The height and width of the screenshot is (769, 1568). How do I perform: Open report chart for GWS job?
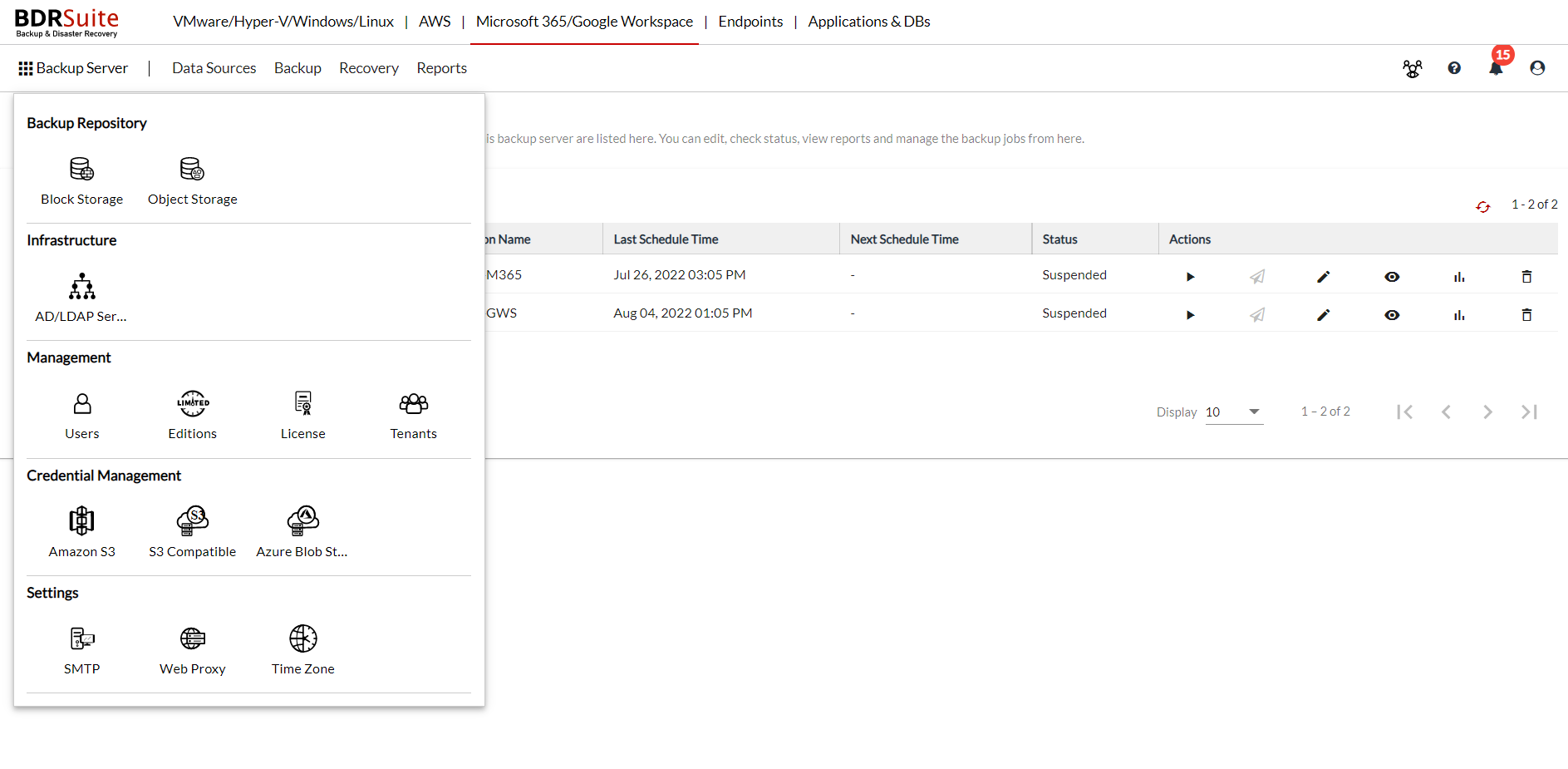pyautogui.click(x=1459, y=315)
